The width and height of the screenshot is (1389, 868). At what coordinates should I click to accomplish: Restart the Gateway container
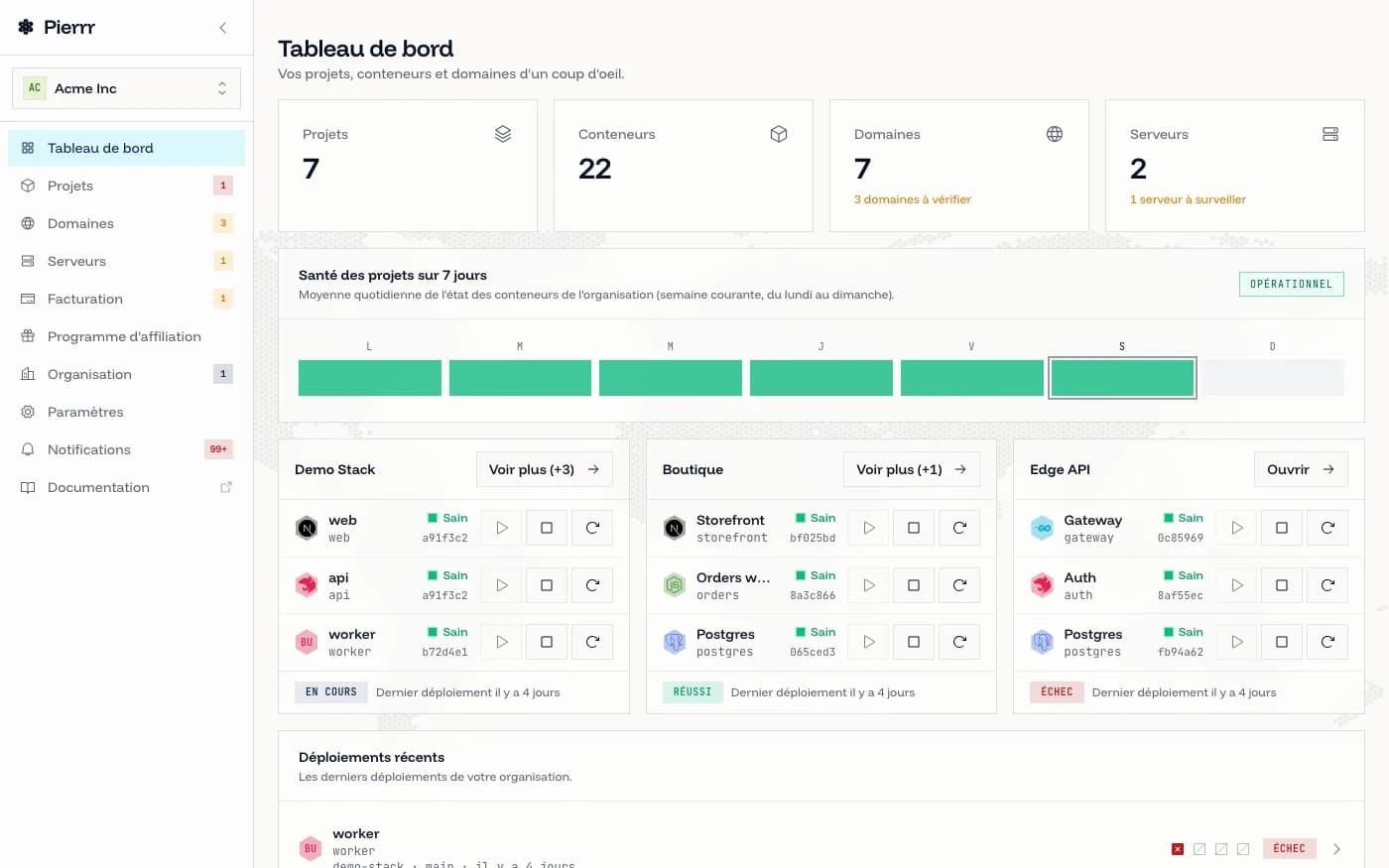[1327, 528]
